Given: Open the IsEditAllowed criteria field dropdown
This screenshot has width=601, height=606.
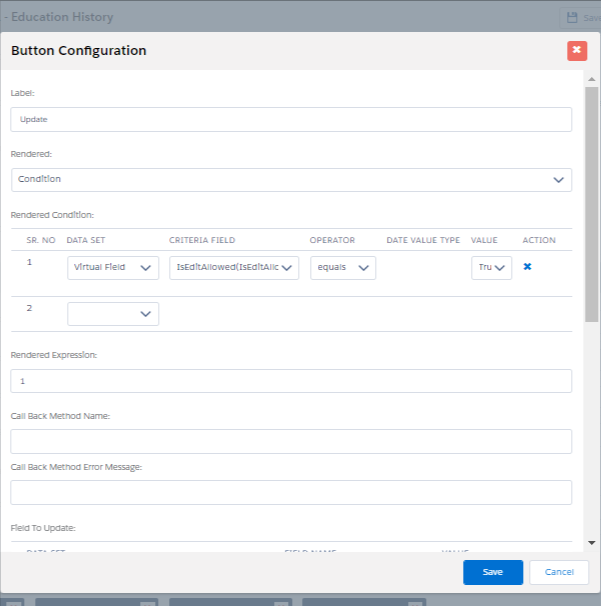Looking at the screenshot, I should click(x=233, y=268).
